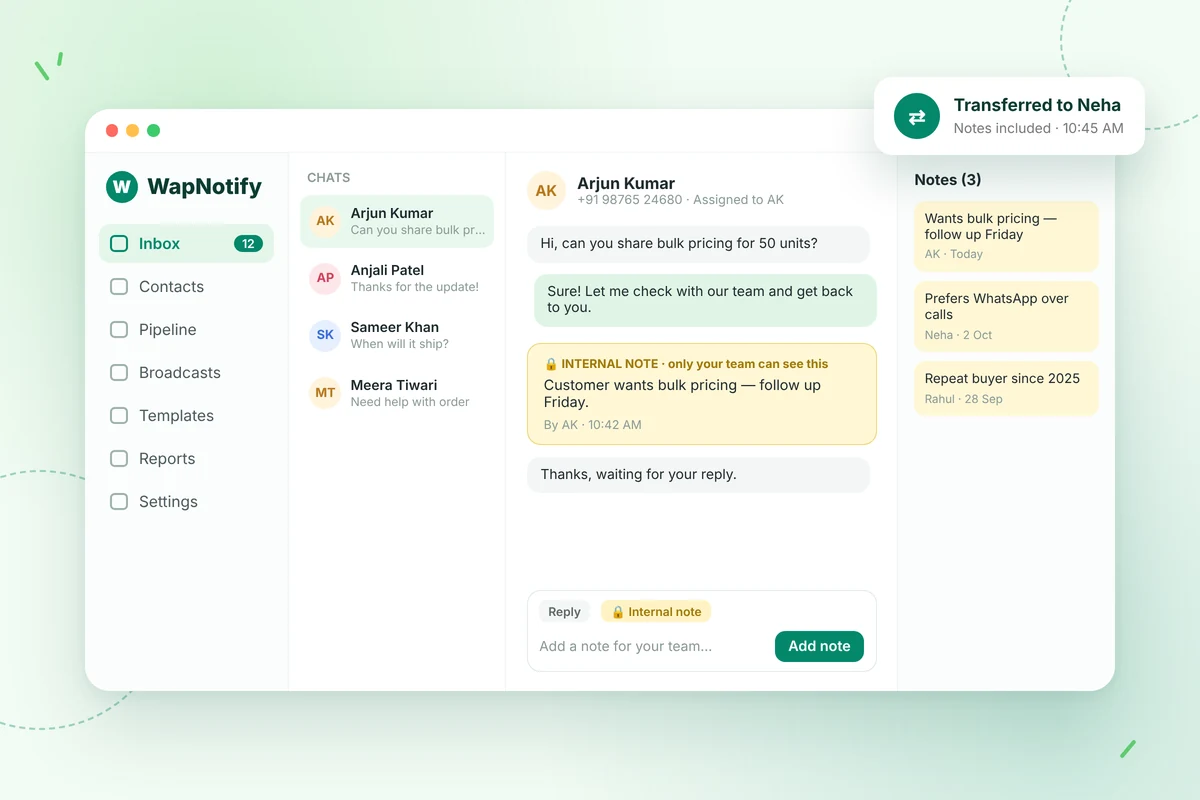Select Anjali Patel chat name

387,270
